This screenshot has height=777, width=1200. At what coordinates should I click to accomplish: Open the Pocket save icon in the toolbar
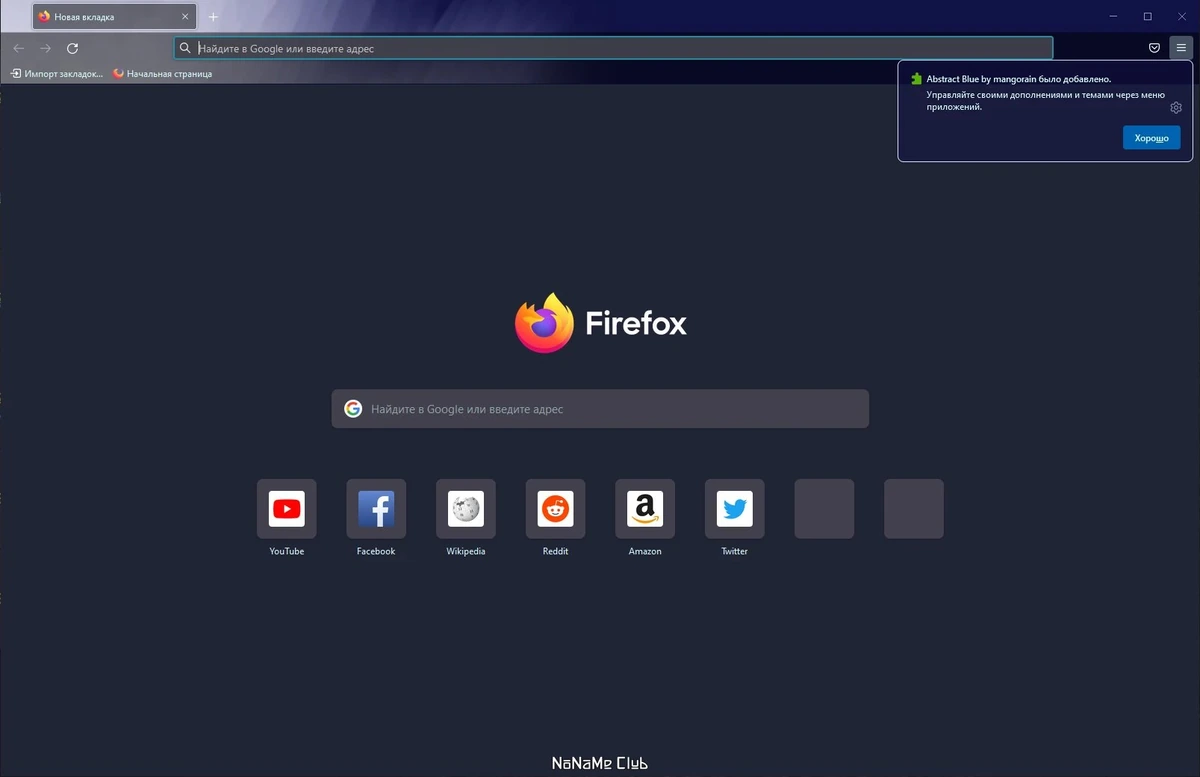click(x=1154, y=48)
